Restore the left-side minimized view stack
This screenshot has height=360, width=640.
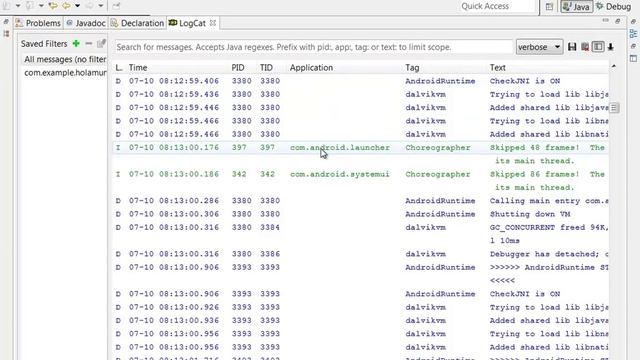[x=6, y=22]
